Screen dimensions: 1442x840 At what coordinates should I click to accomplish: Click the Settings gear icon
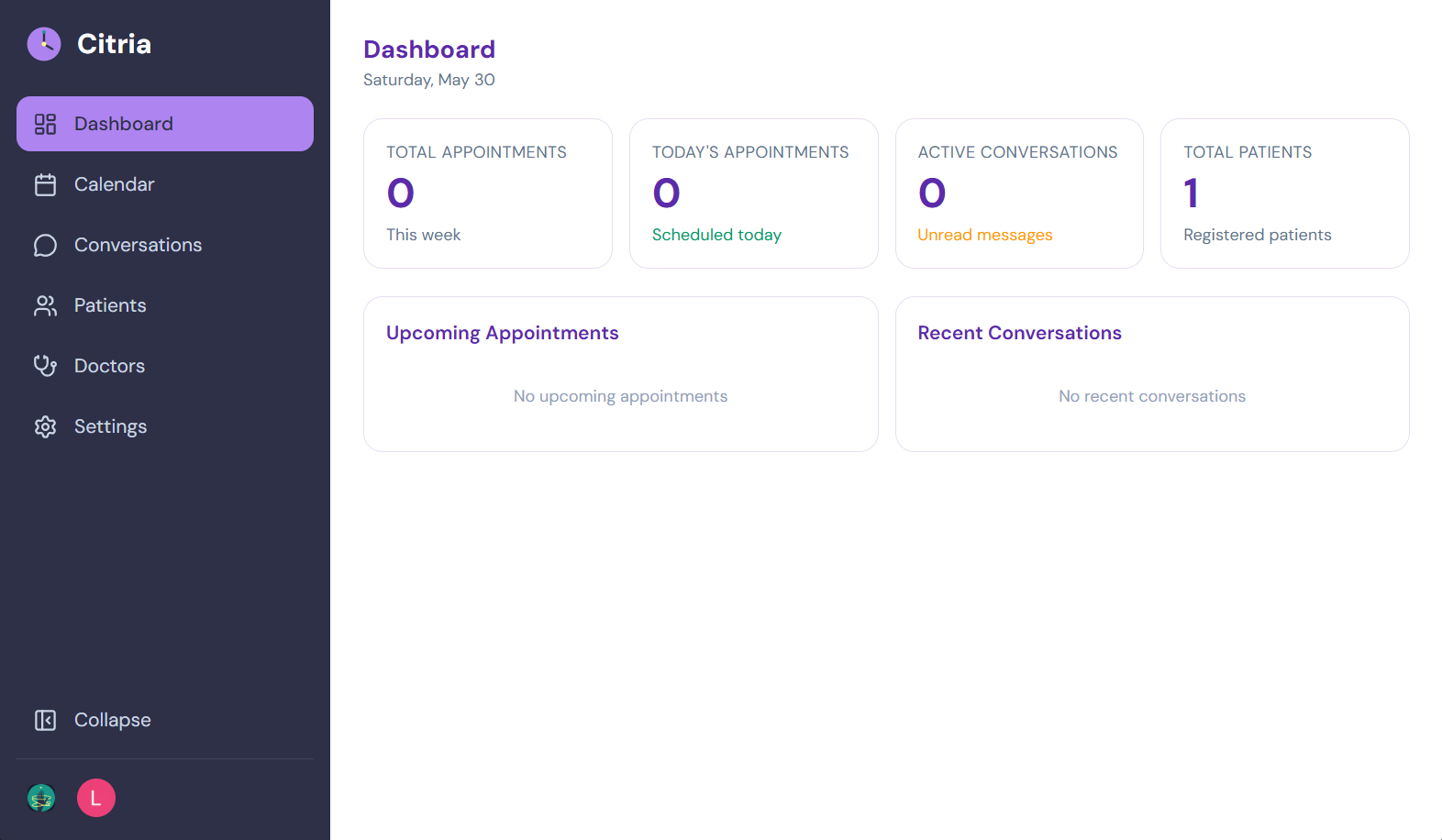click(x=45, y=426)
